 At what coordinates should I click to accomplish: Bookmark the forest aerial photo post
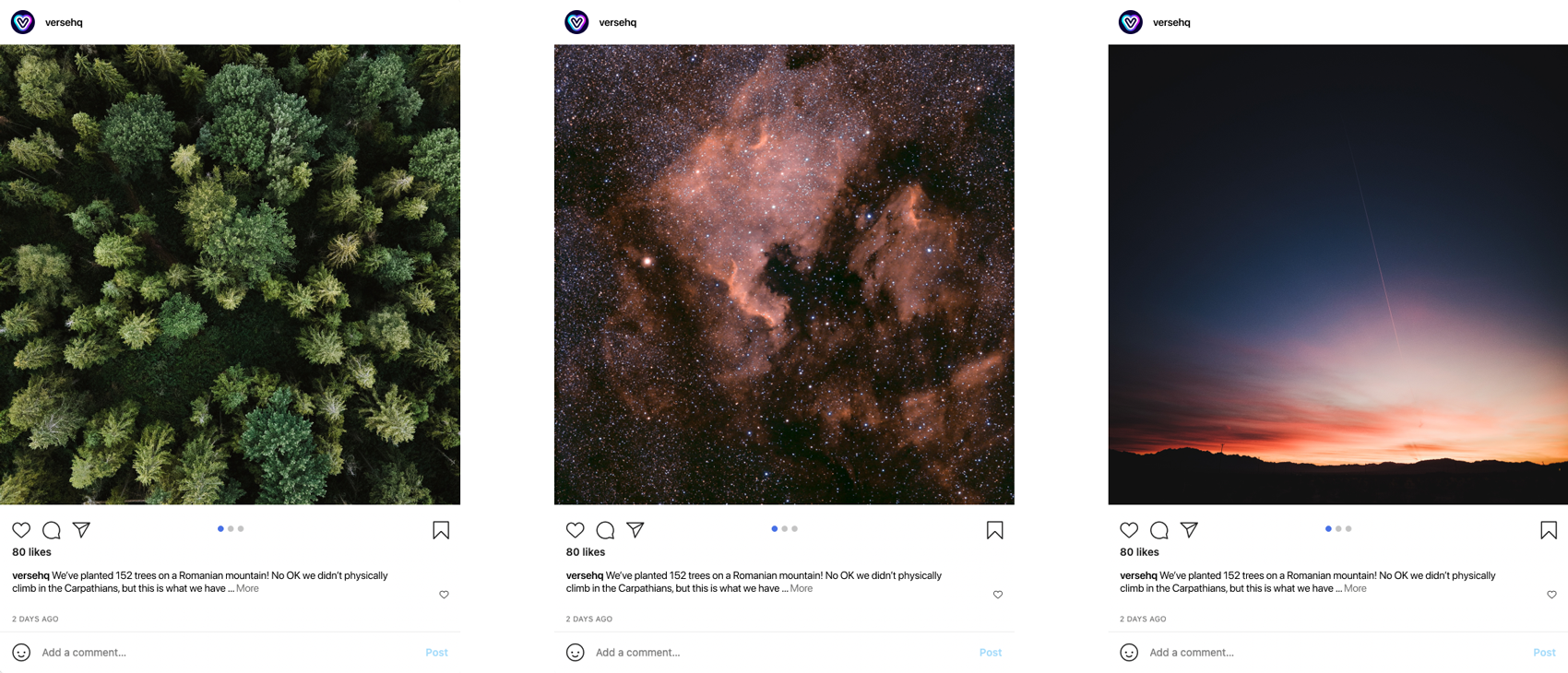(x=441, y=530)
